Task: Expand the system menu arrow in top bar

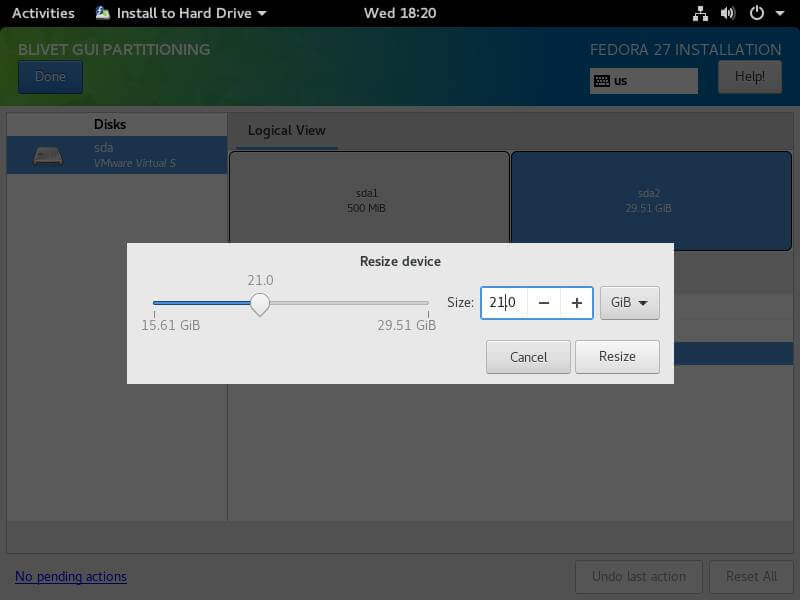Action: (780, 13)
